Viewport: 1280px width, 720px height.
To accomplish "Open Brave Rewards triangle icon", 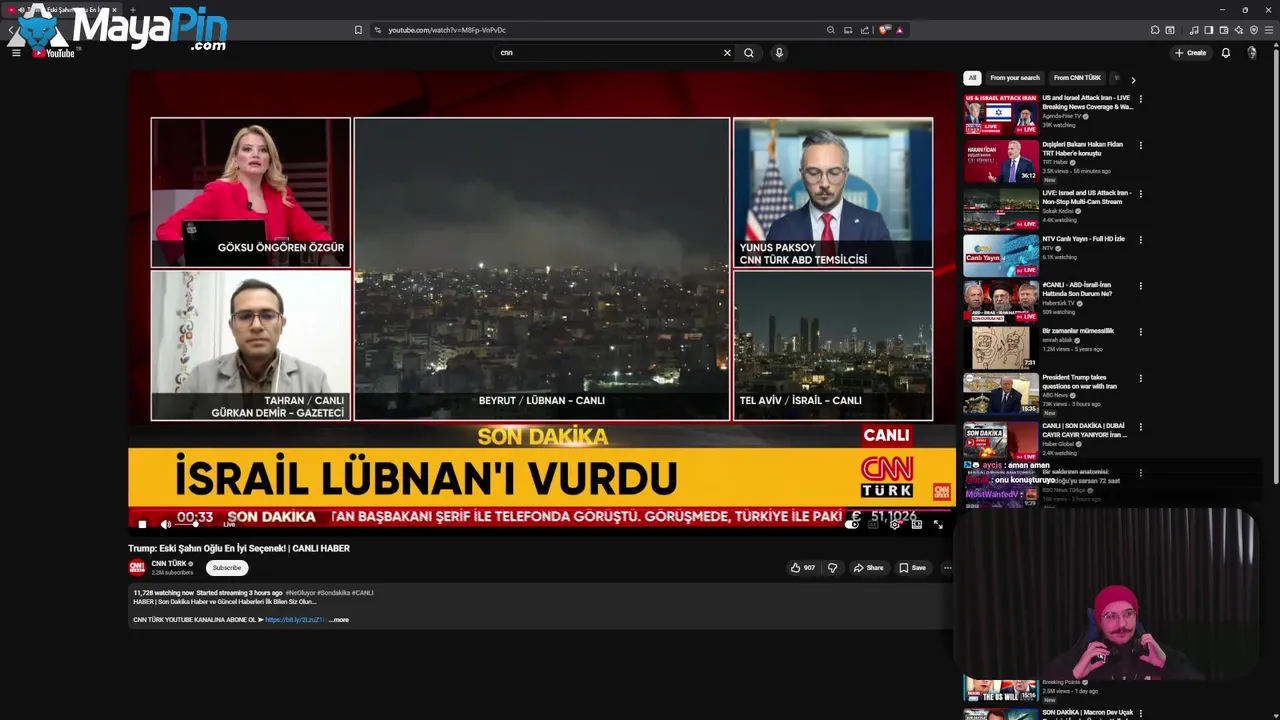I will click(899, 30).
